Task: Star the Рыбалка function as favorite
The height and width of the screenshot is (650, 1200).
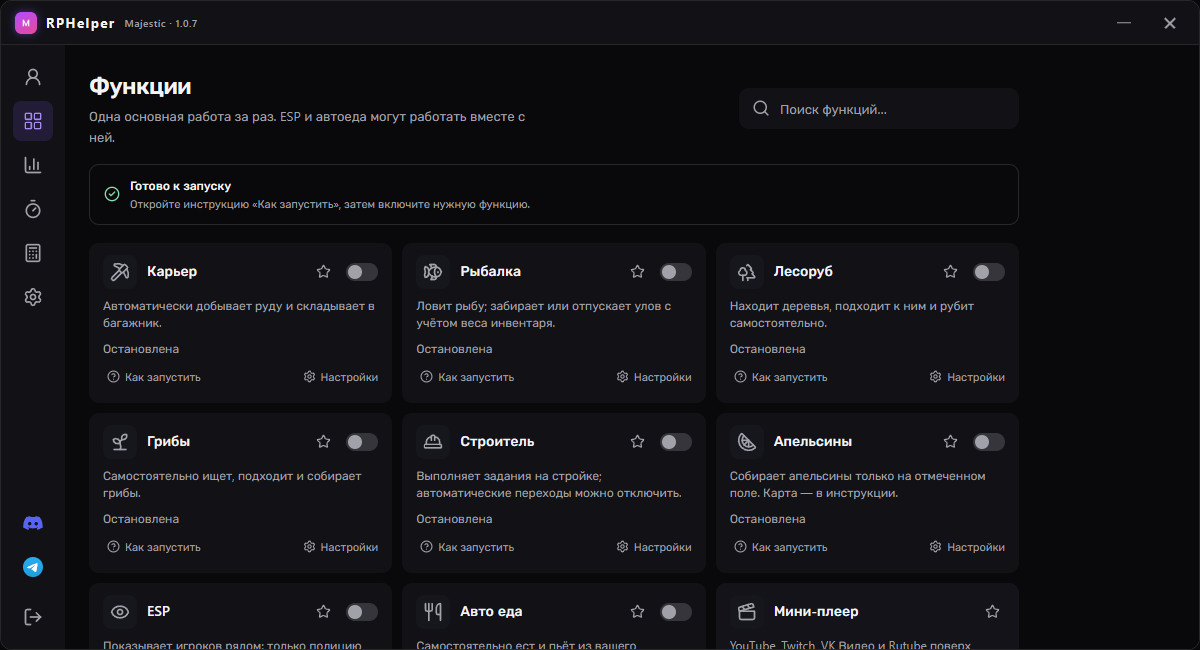Action: click(638, 271)
